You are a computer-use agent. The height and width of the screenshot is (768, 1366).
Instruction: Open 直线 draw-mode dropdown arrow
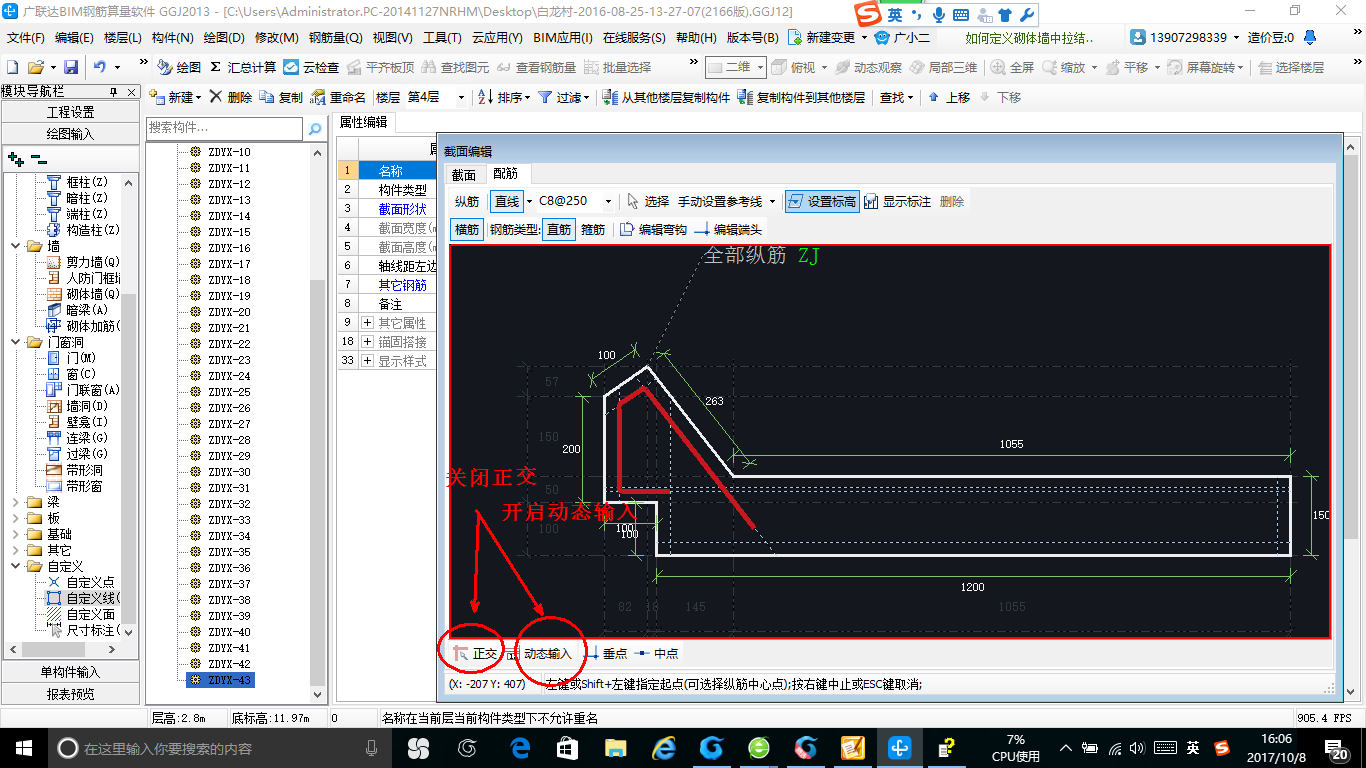pyautogui.click(x=529, y=201)
